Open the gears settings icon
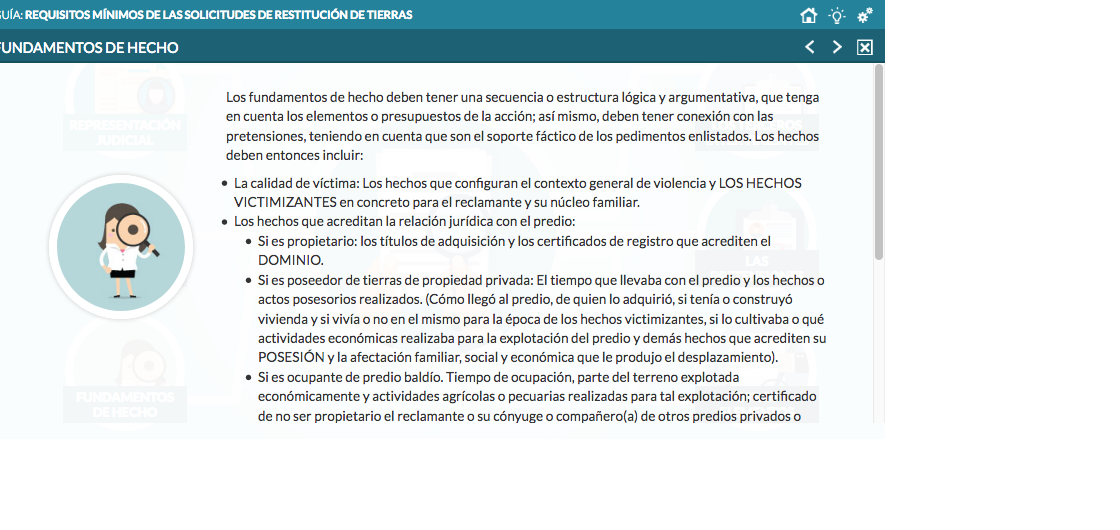Viewport: 1120px width, 530px height. [865, 15]
